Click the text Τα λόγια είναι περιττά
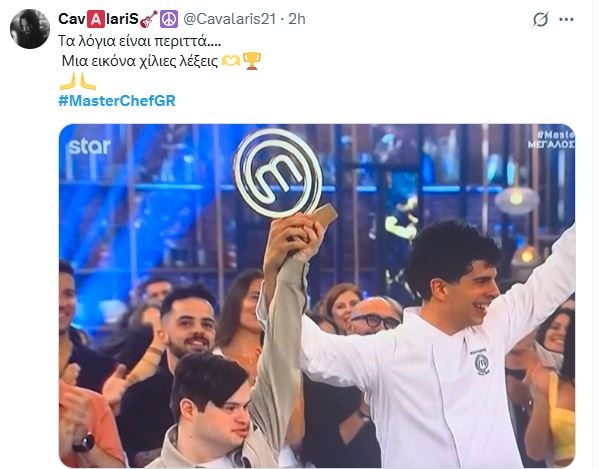The image size is (601, 469). (x=140, y=41)
